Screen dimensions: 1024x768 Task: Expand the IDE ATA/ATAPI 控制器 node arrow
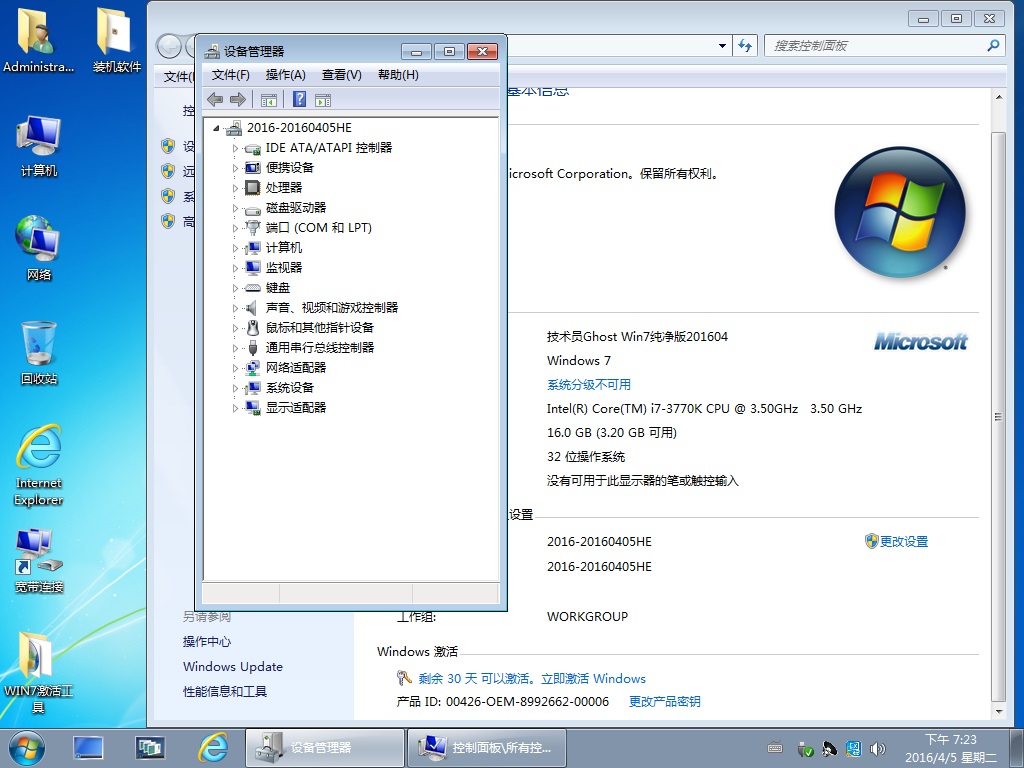pos(236,148)
